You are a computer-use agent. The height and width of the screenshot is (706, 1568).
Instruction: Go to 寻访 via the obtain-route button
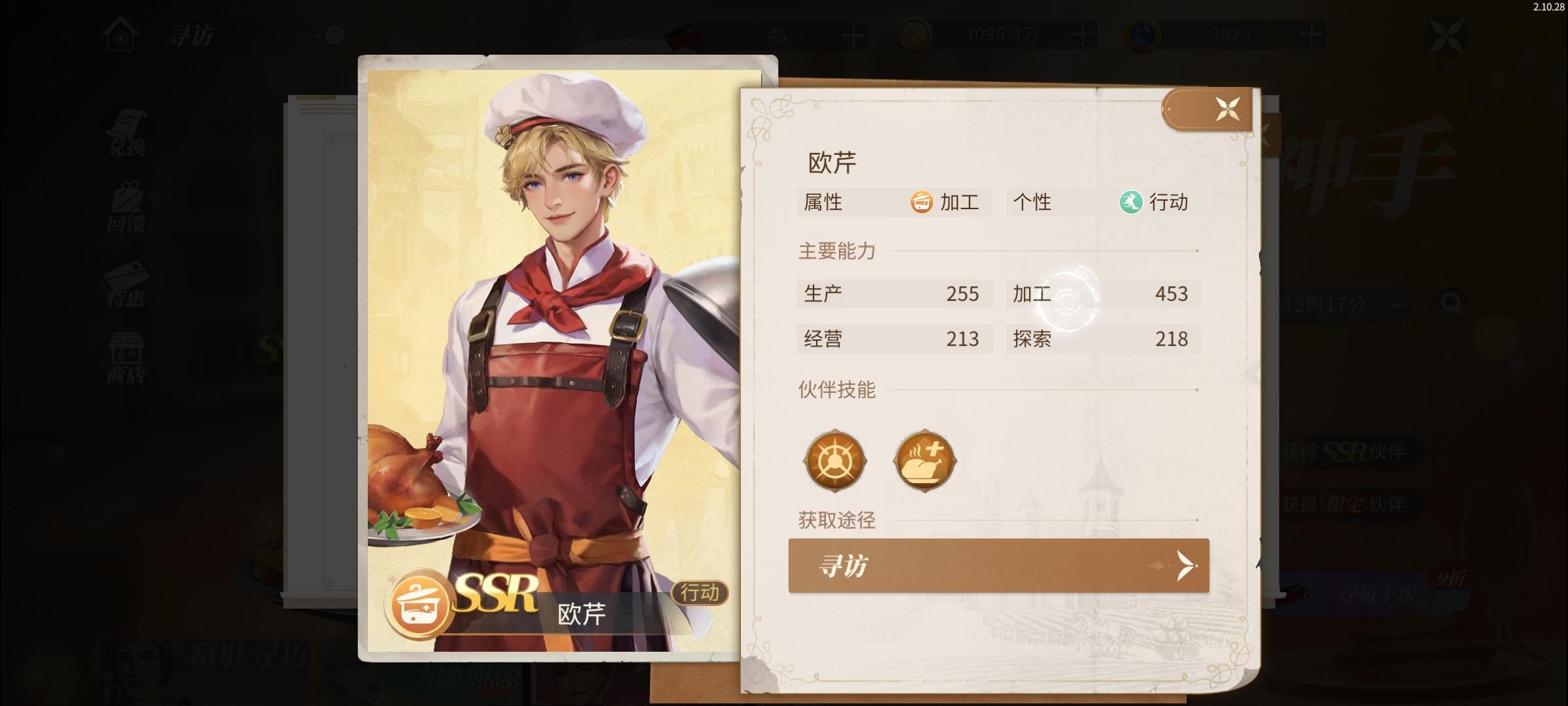pyautogui.click(x=998, y=565)
